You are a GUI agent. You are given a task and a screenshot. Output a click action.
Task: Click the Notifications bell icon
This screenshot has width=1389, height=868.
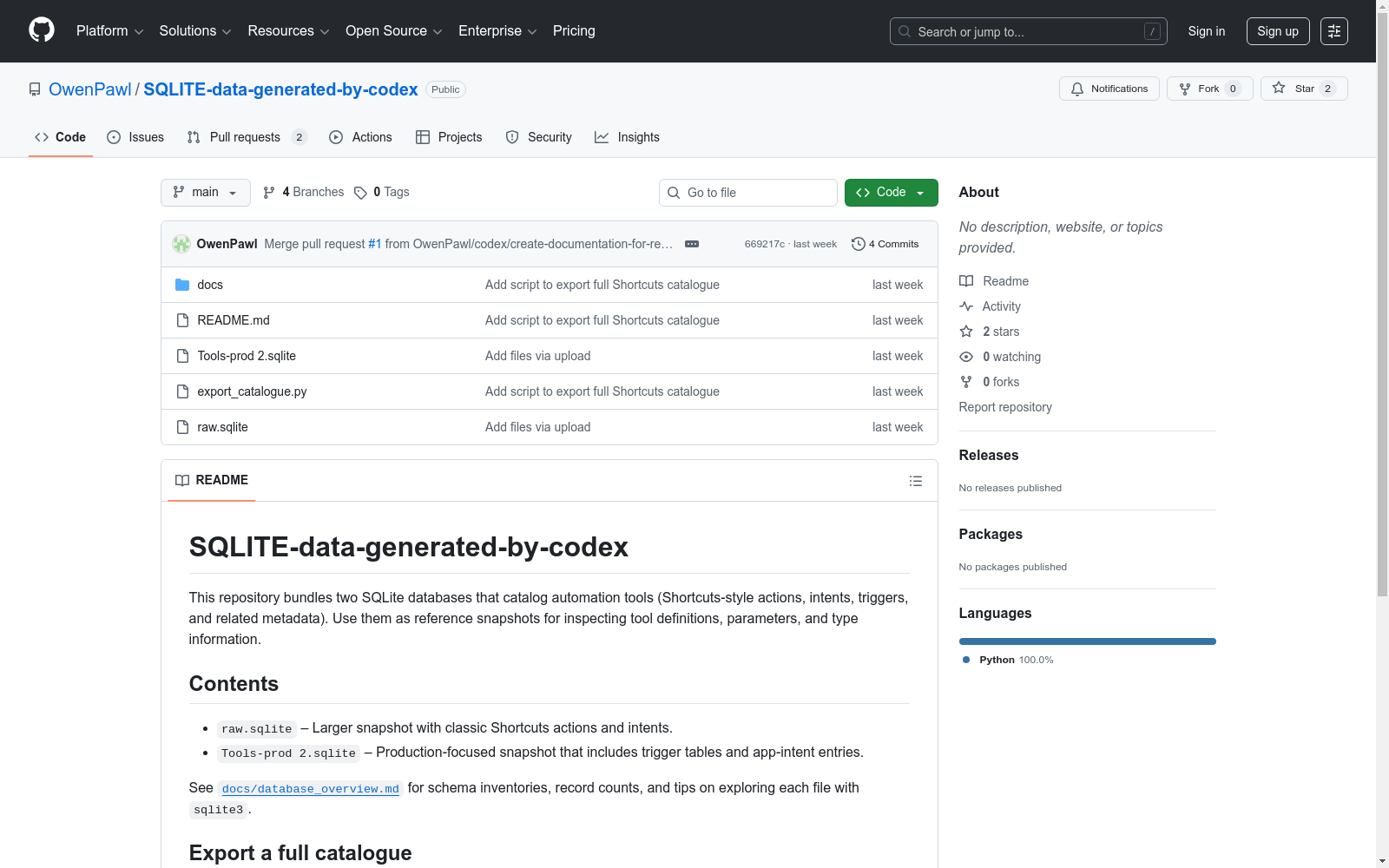point(1077,89)
